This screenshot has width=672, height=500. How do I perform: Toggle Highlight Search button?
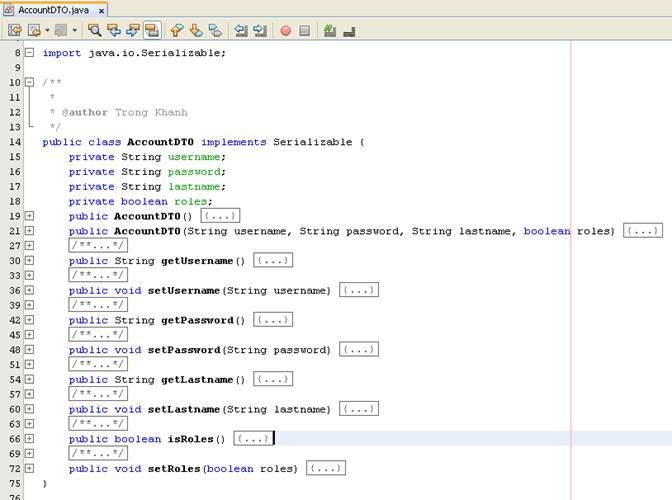pos(152,30)
